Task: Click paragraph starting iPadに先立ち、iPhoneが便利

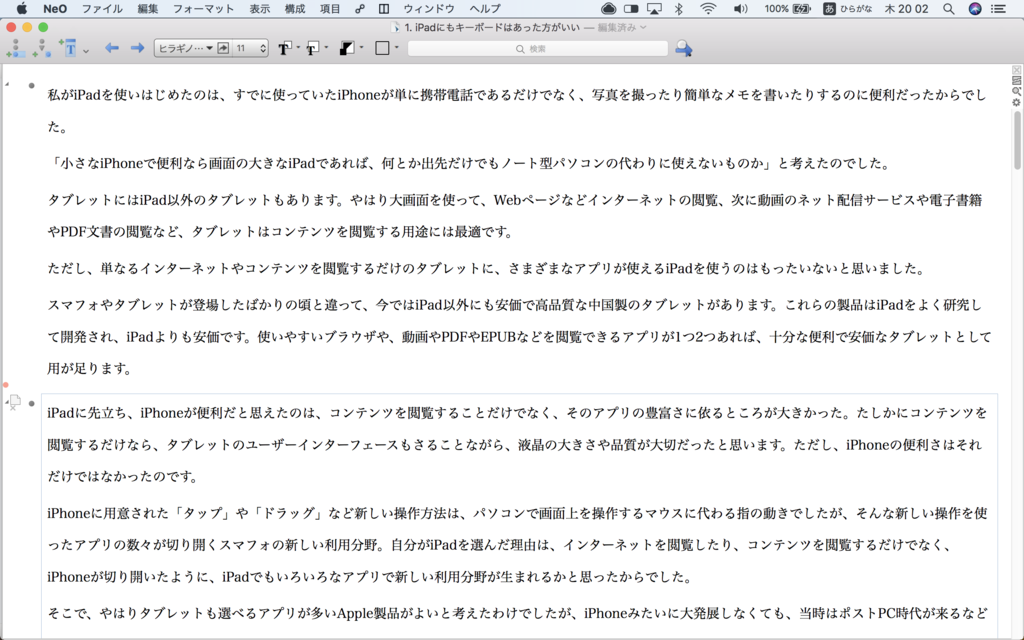Action: [517, 444]
